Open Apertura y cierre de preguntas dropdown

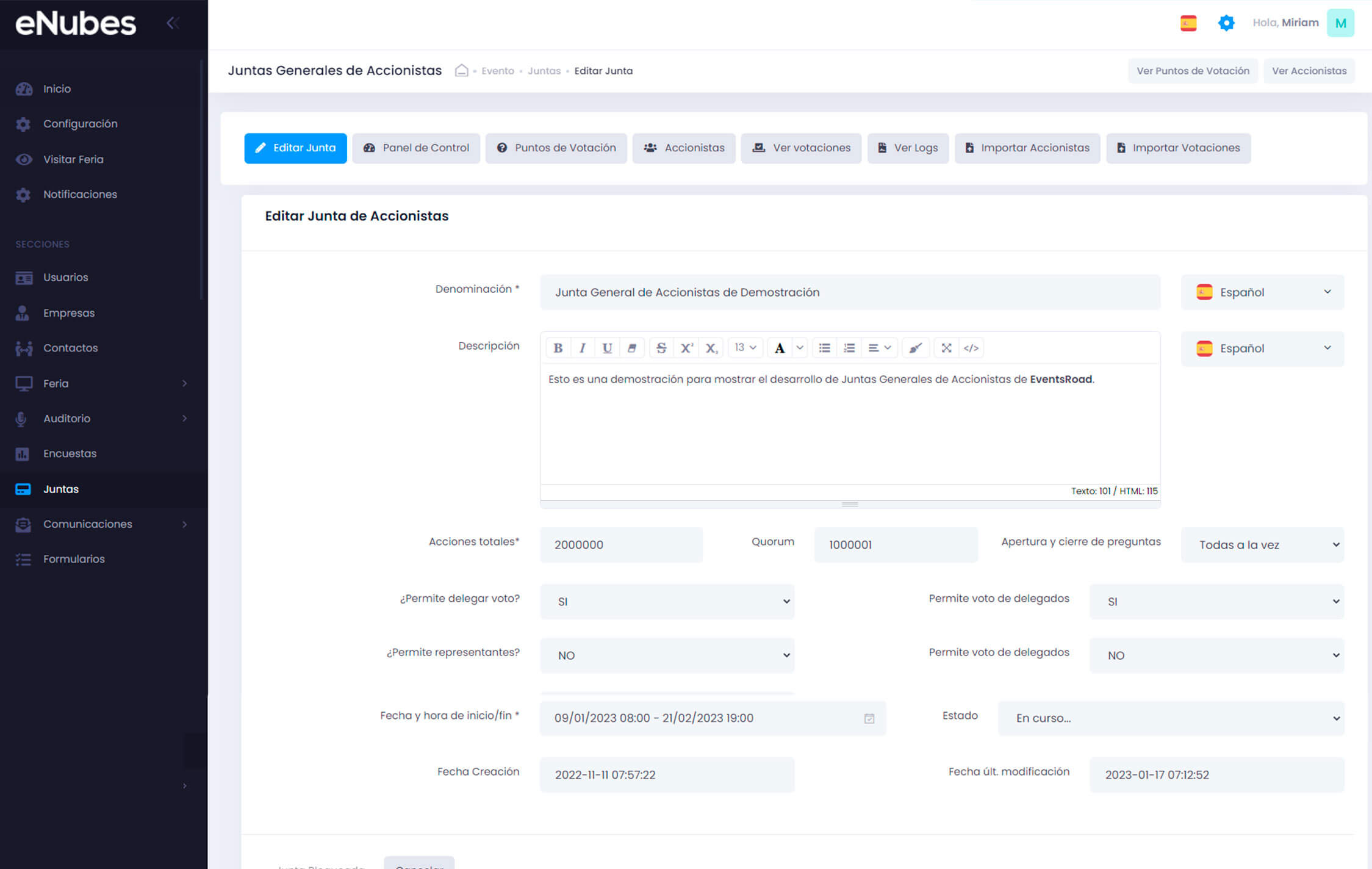[x=1262, y=545]
